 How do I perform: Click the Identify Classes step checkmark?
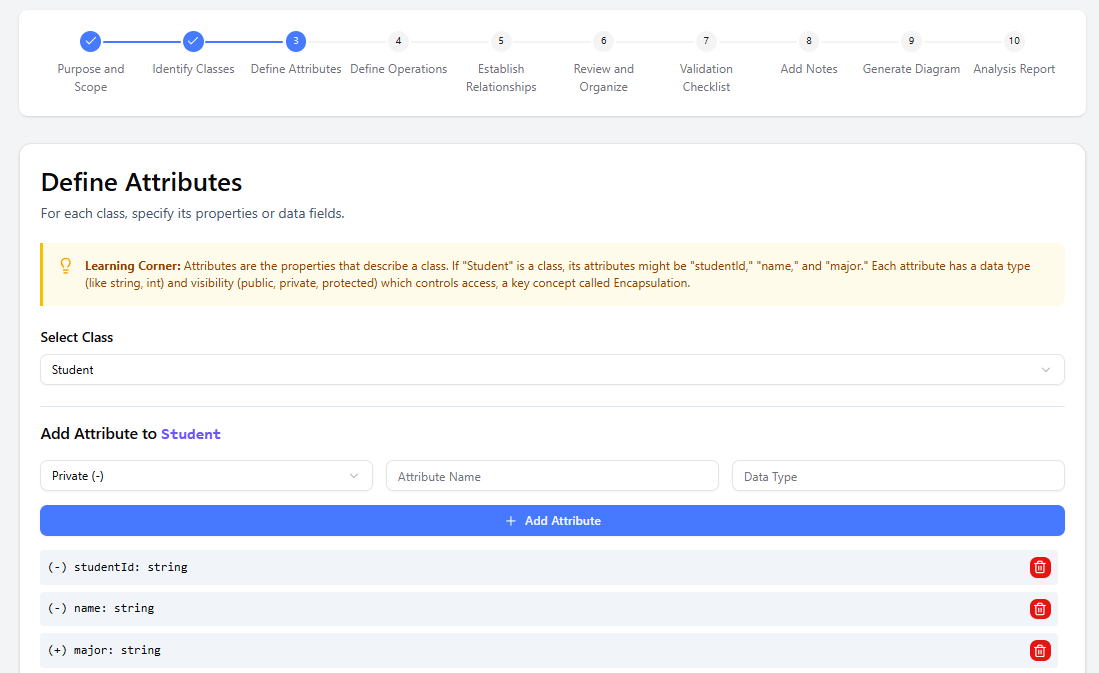(x=193, y=41)
